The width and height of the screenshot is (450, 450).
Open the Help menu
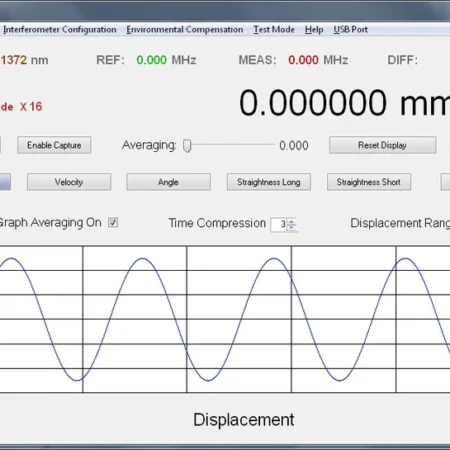pos(314,30)
